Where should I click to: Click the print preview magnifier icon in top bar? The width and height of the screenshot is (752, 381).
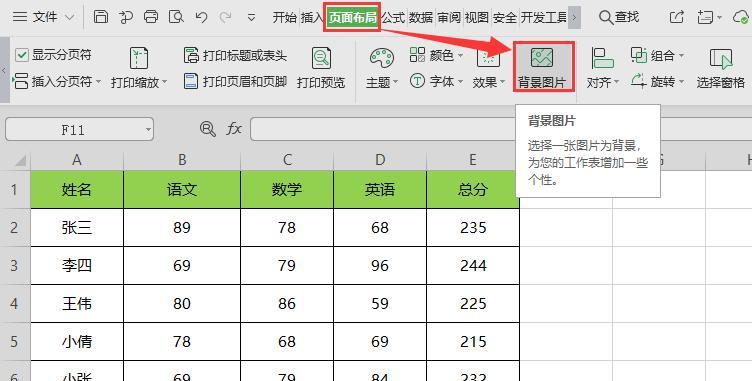tap(176, 17)
